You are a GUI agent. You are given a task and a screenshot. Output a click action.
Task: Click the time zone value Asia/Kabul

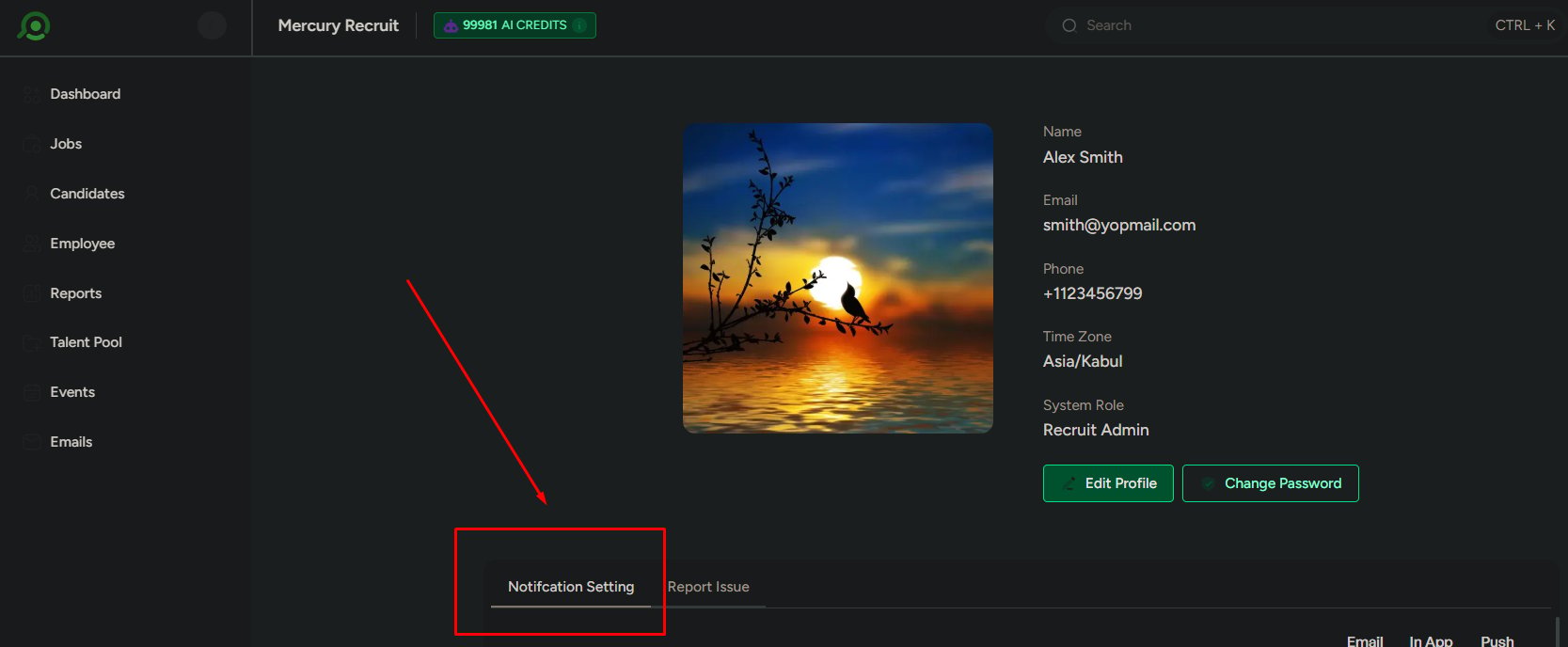coord(1083,361)
